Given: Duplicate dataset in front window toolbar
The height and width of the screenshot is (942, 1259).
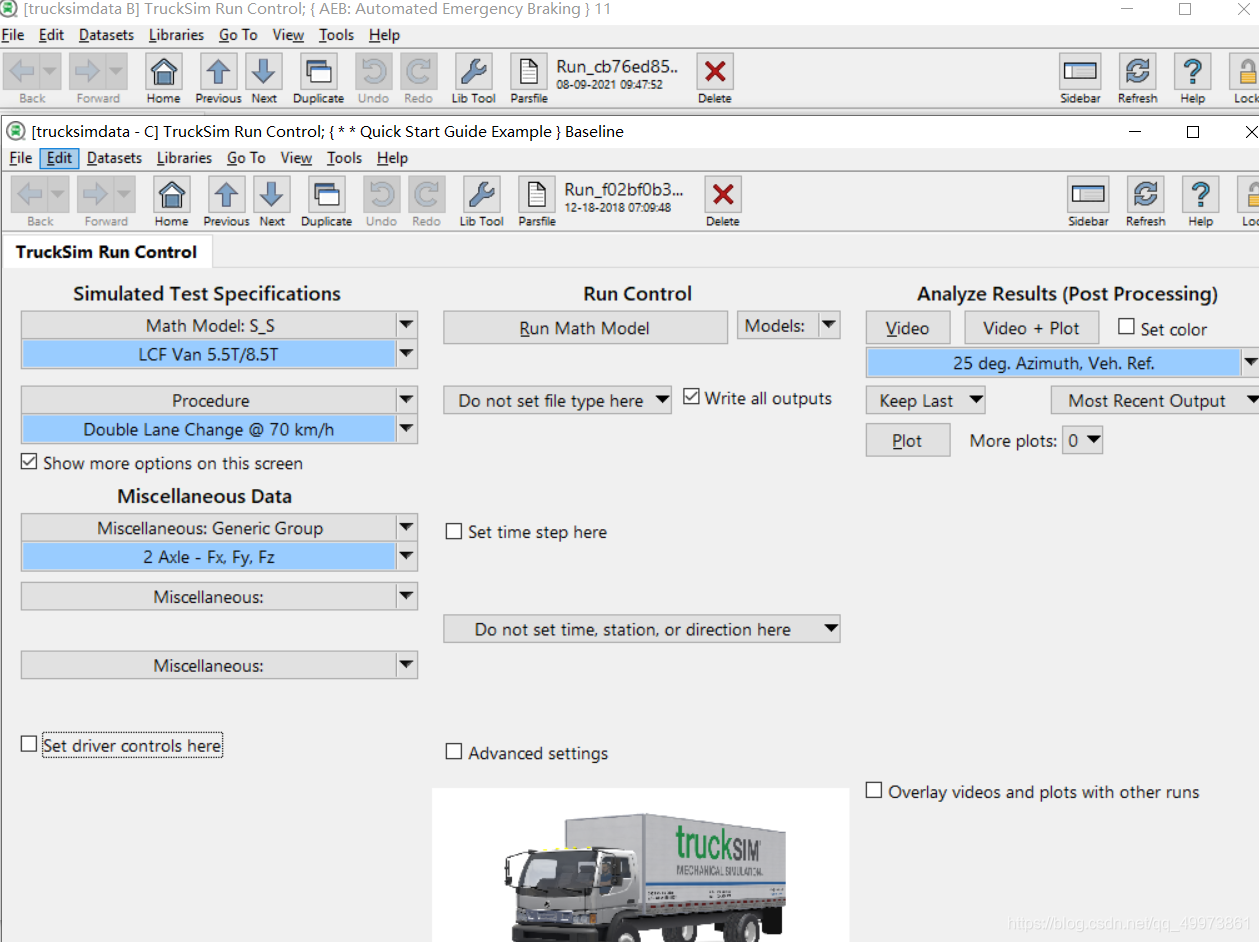Looking at the screenshot, I should coord(326,194).
